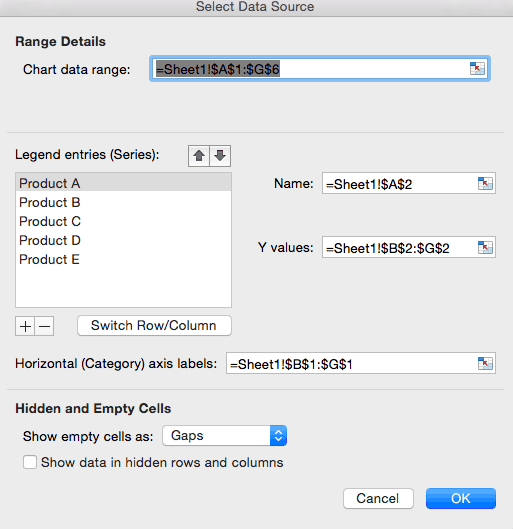Select Product A in the series list

click(123, 183)
